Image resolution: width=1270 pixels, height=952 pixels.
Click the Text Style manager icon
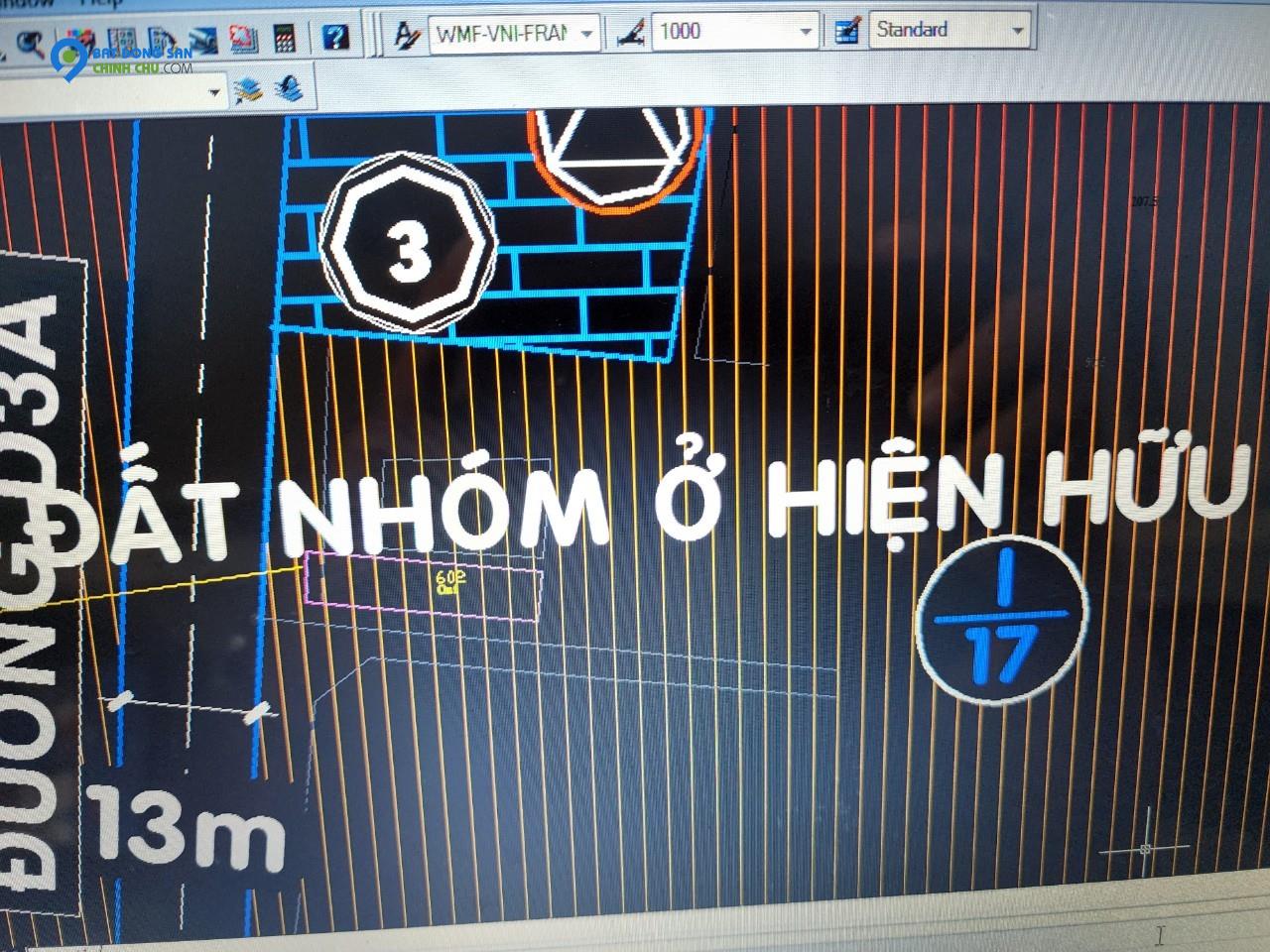(x=408, y=36)
